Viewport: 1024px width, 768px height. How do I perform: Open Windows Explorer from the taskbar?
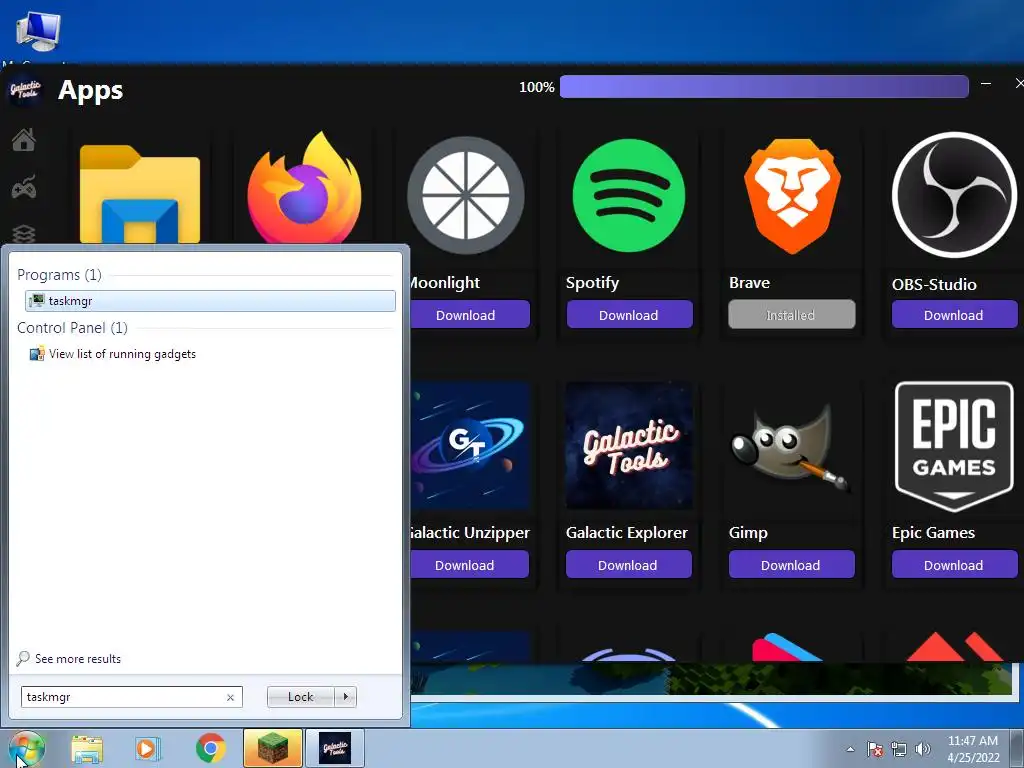point(87,749)
